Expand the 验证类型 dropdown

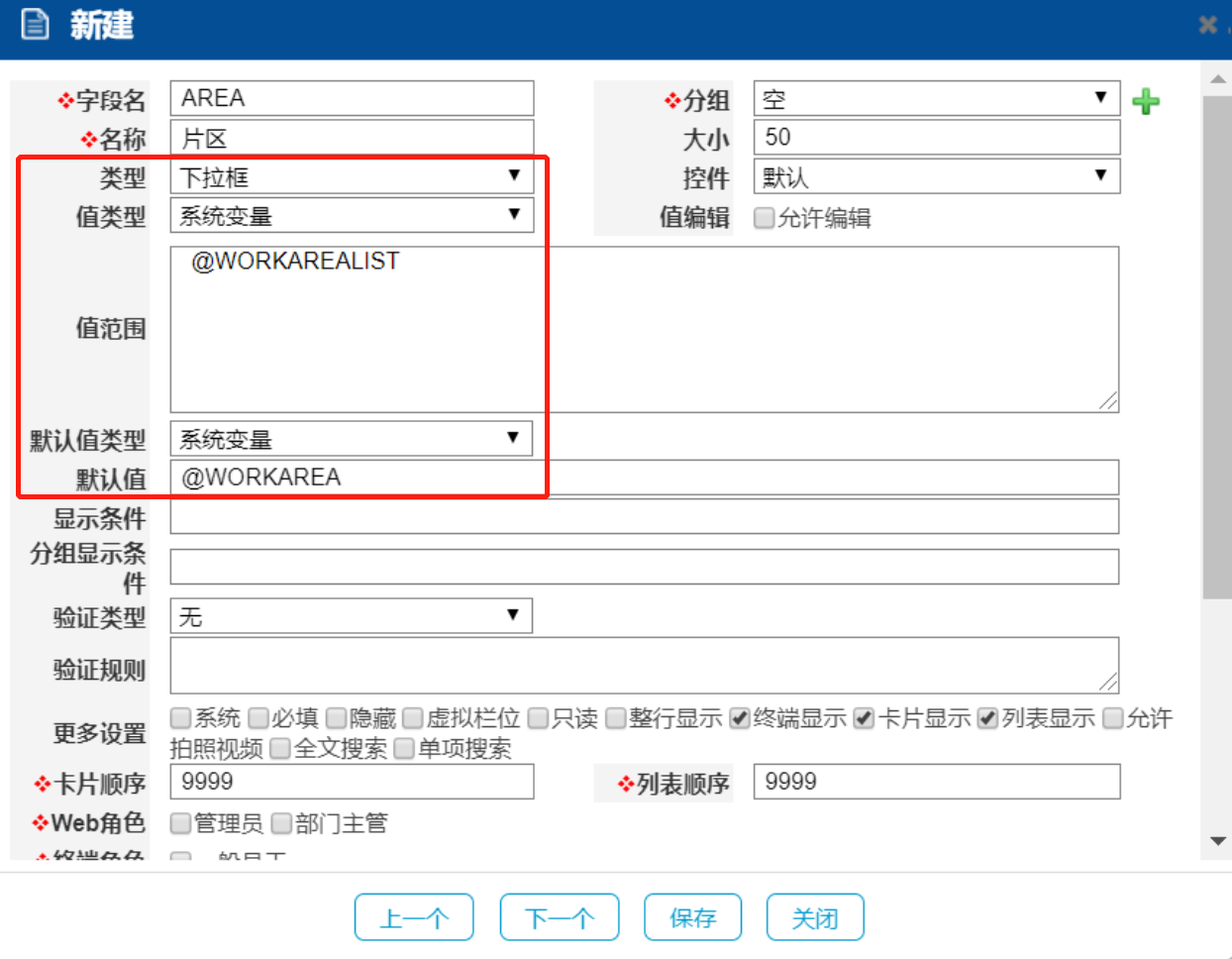point(352,616)
